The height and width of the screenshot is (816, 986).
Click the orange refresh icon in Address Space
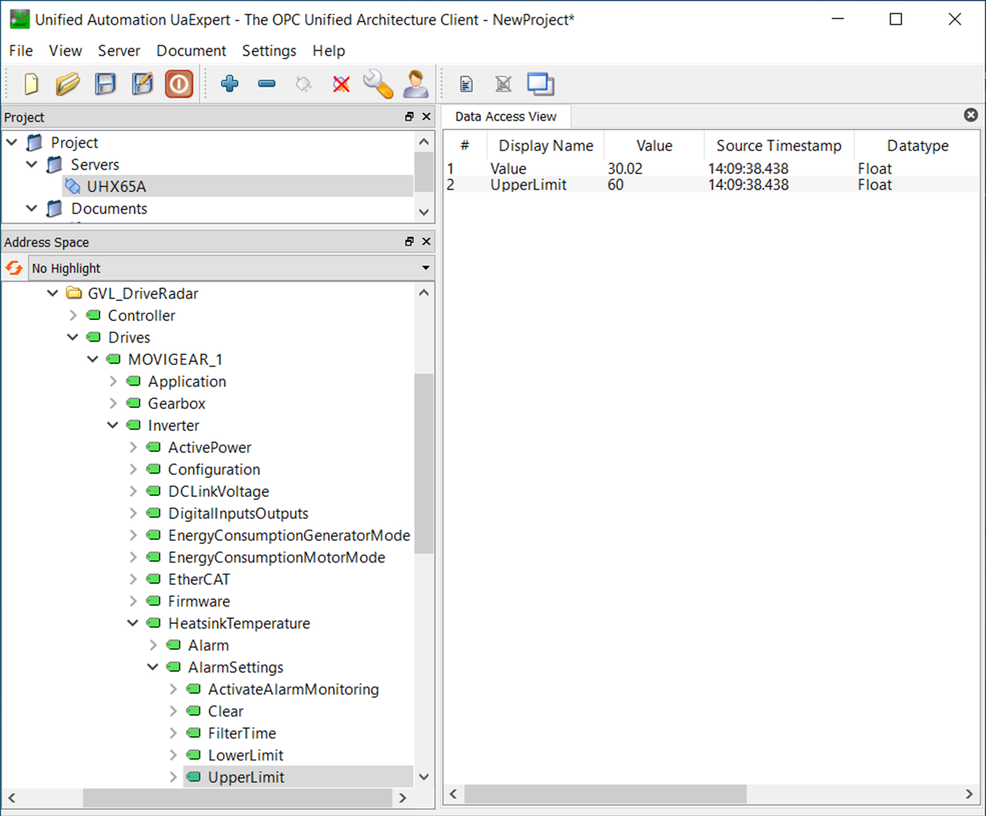click(x=14, y=268)
